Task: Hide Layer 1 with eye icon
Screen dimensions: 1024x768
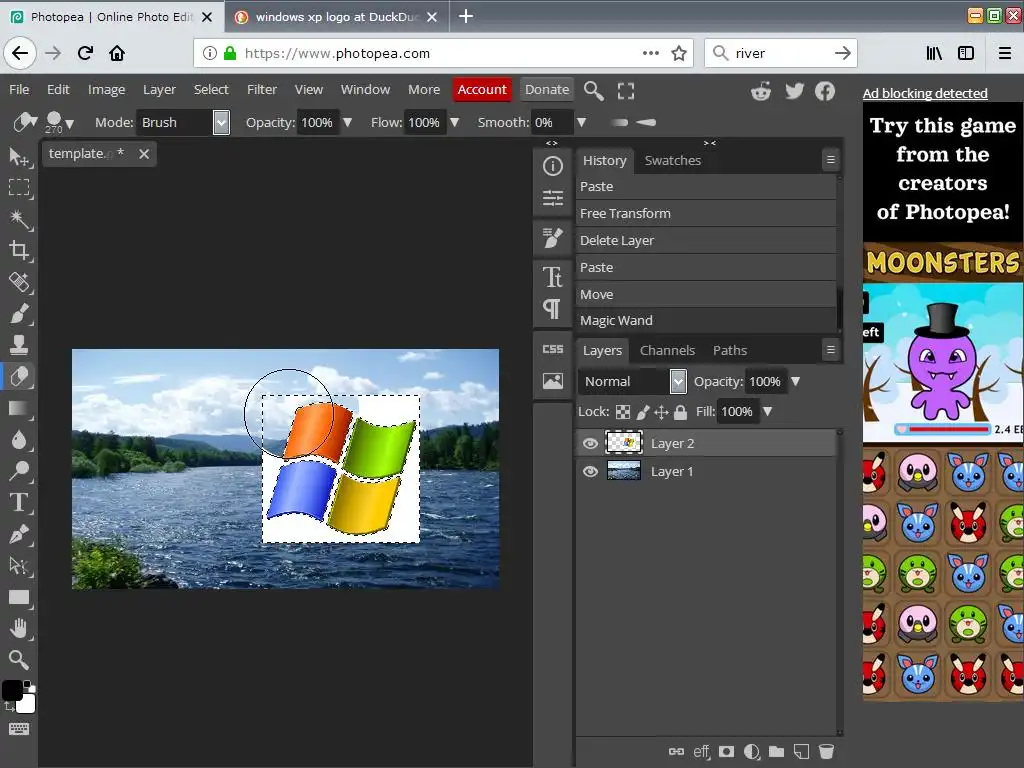Action: pos(590,472)
